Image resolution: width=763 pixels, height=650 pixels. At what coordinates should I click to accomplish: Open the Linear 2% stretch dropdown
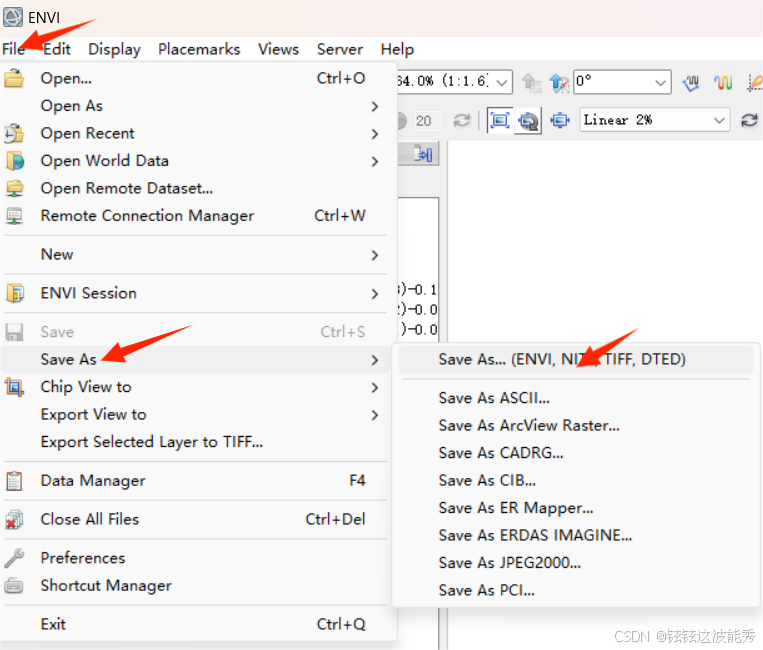[719, 120]
